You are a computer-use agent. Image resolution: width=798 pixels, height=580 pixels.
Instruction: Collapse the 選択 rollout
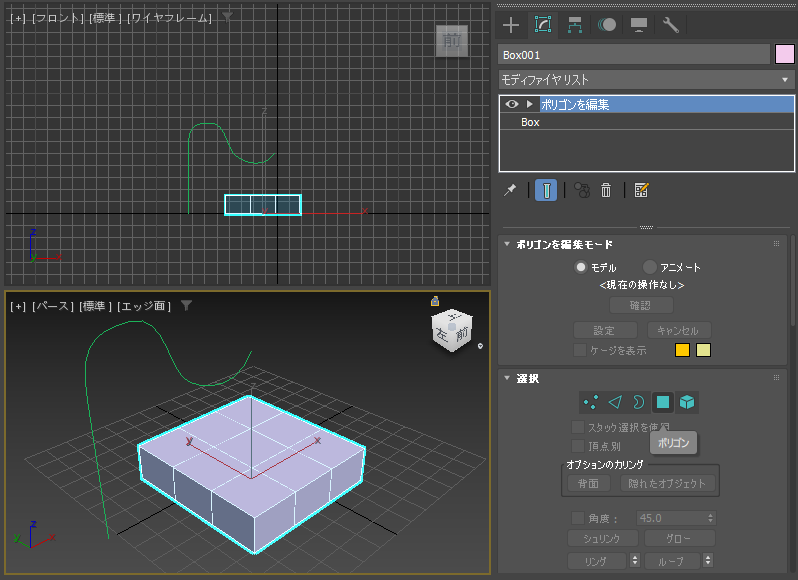click(507, 378)
